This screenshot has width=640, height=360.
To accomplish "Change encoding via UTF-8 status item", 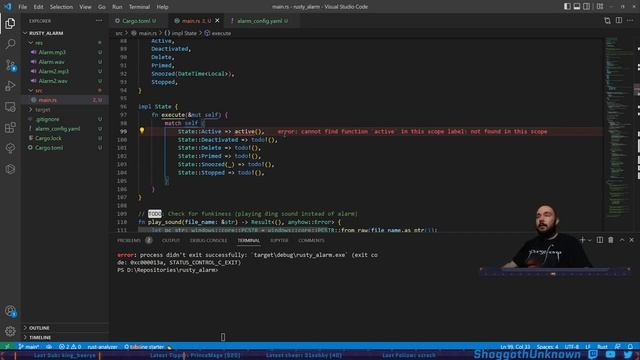I will pos(572,347).
